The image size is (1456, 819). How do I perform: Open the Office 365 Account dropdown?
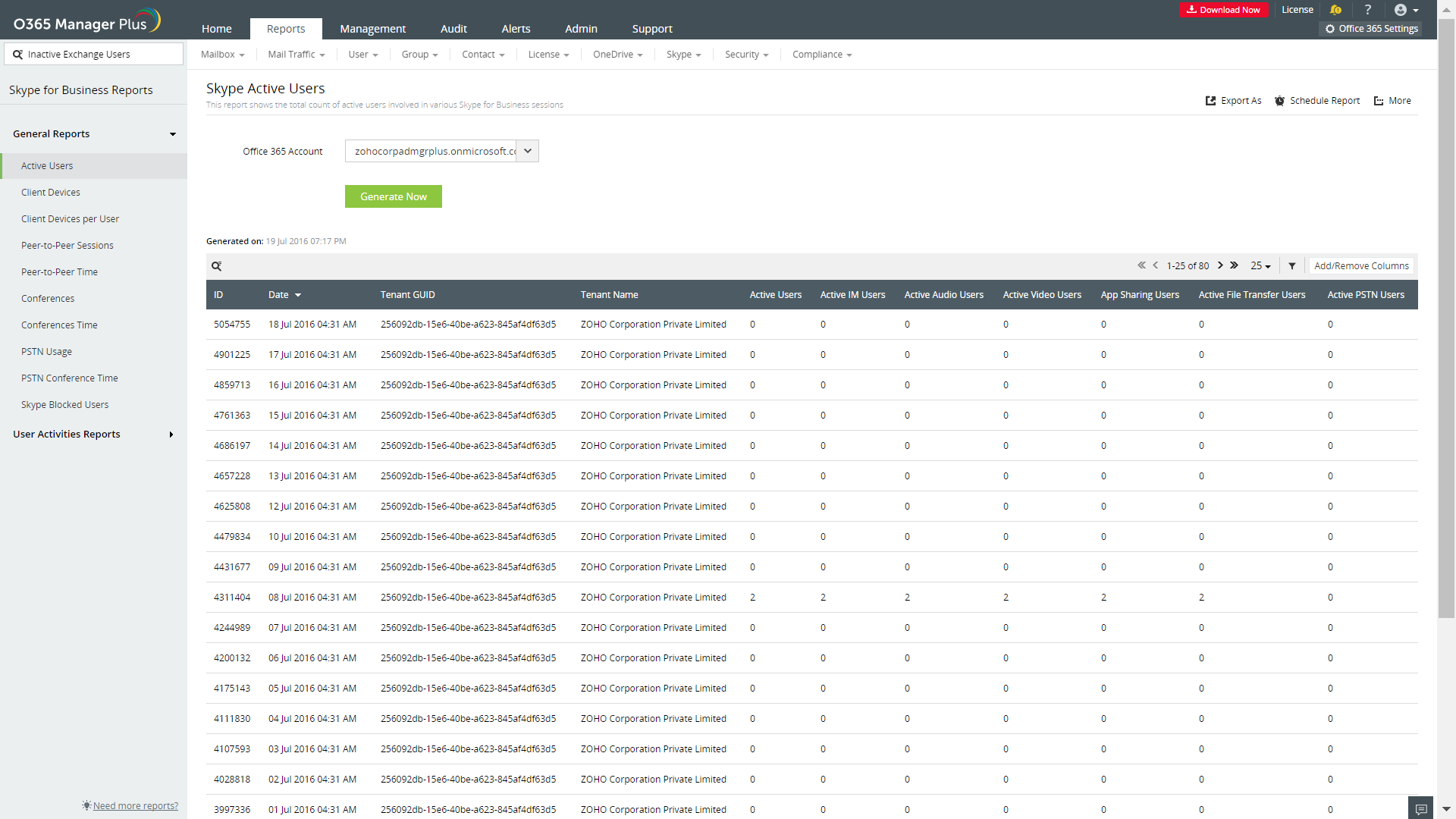(528, 151)
